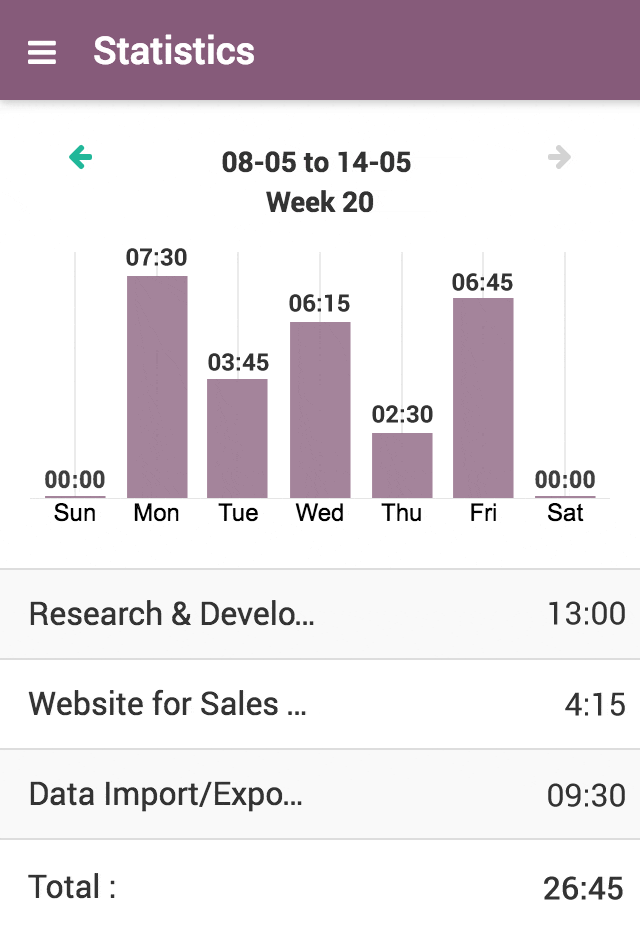The height and width of the screenshot is (930, 640).
Task: Click the Friday 06:45 bar
Action: coord(484,395)
